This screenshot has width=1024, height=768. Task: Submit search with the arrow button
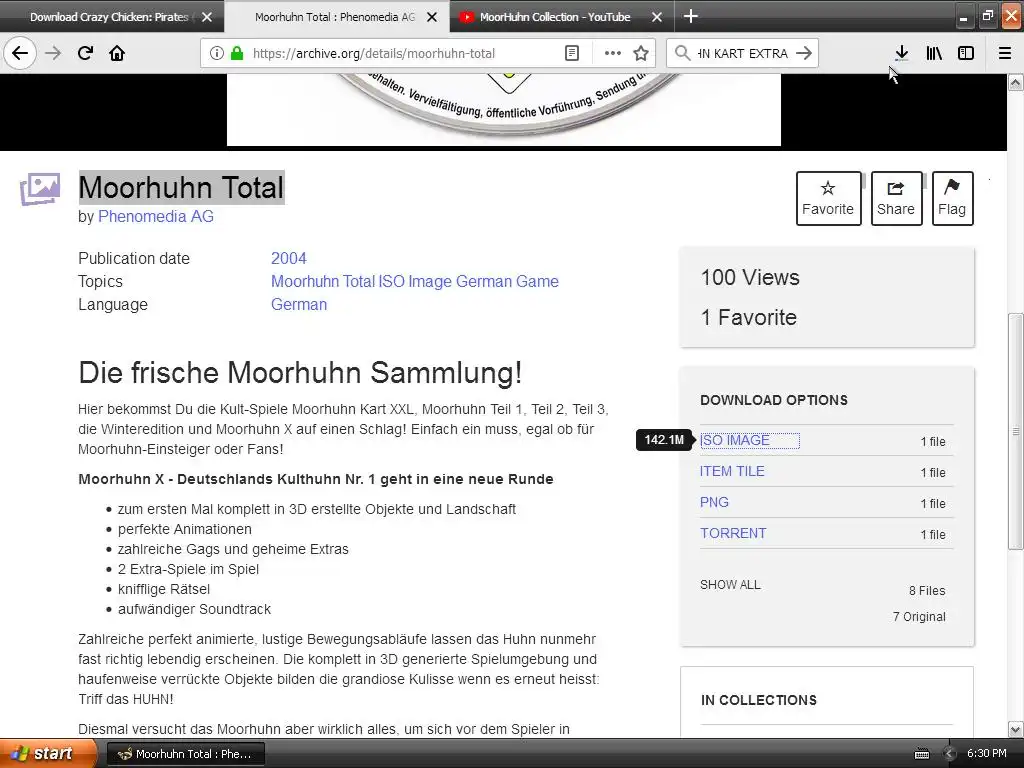[x=805, y=53]
